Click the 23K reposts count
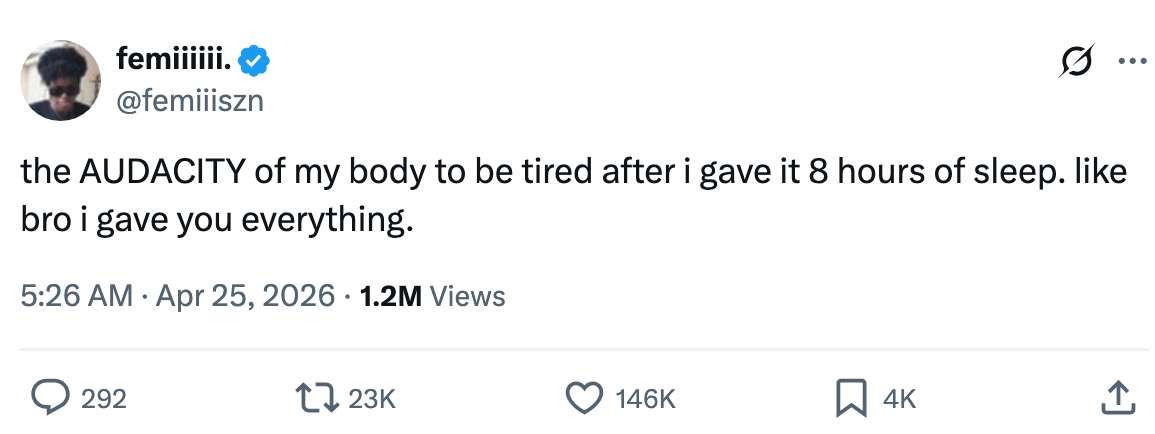This screenshot has width=1155, height=434. point(372,399)
